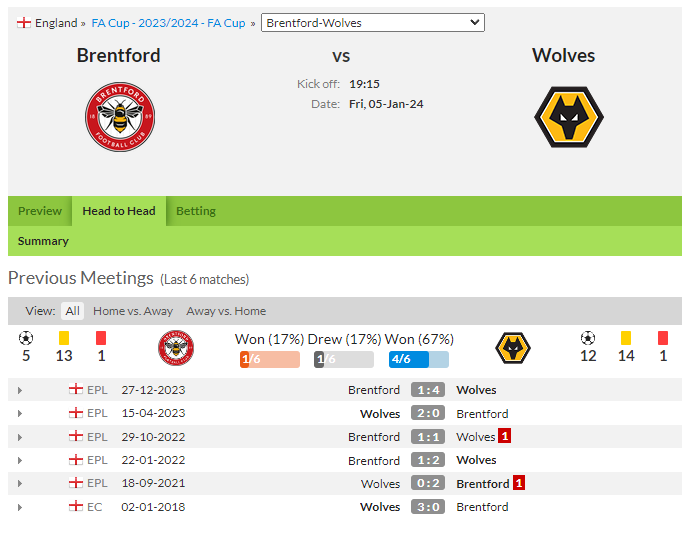Open the Brentford-Wolves match dropdown
Screen dimensions: 687x549
click(373, 23)
